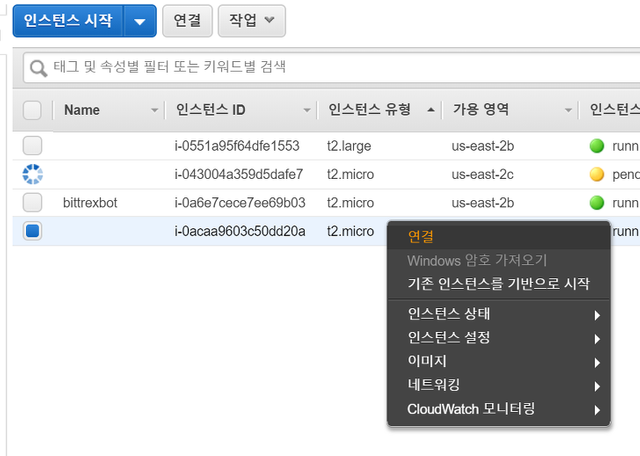Viewport: 640px width, 456px height.
Task: Select Windows 암호 가져오기 menu entry
Action: click(x=499, y=260)
